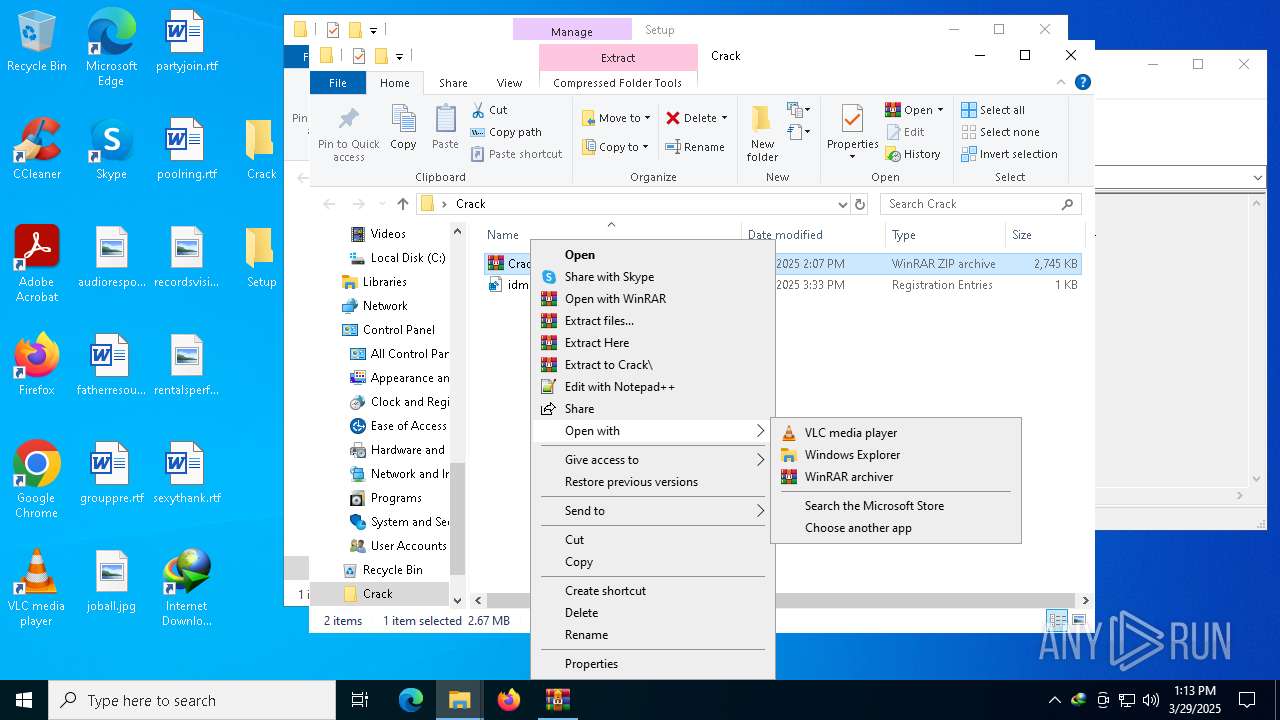Choose Open in context menu
This screenshot has height=720, width=1280.
[x=653, y=255]
